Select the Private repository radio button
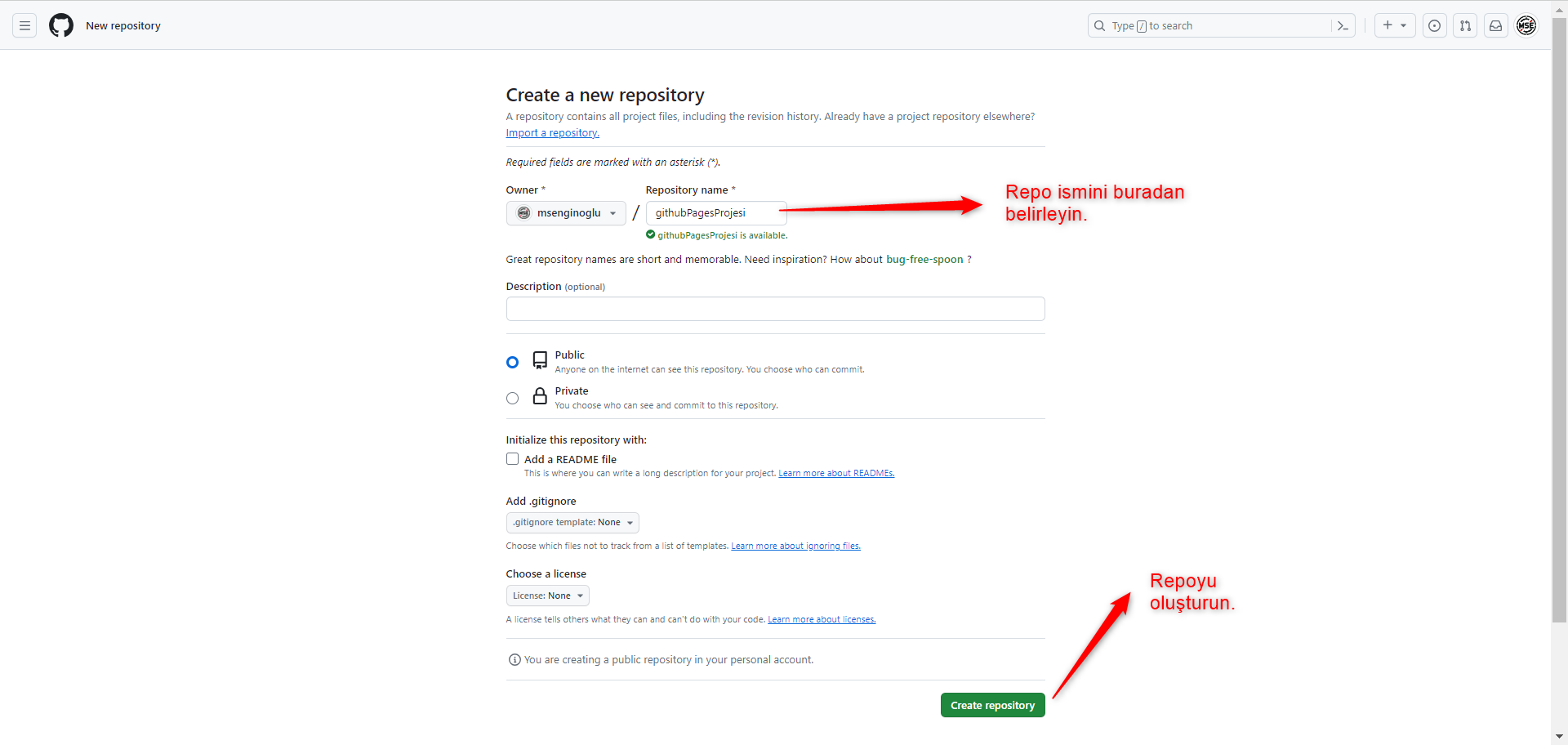 (x=512, y=398)
